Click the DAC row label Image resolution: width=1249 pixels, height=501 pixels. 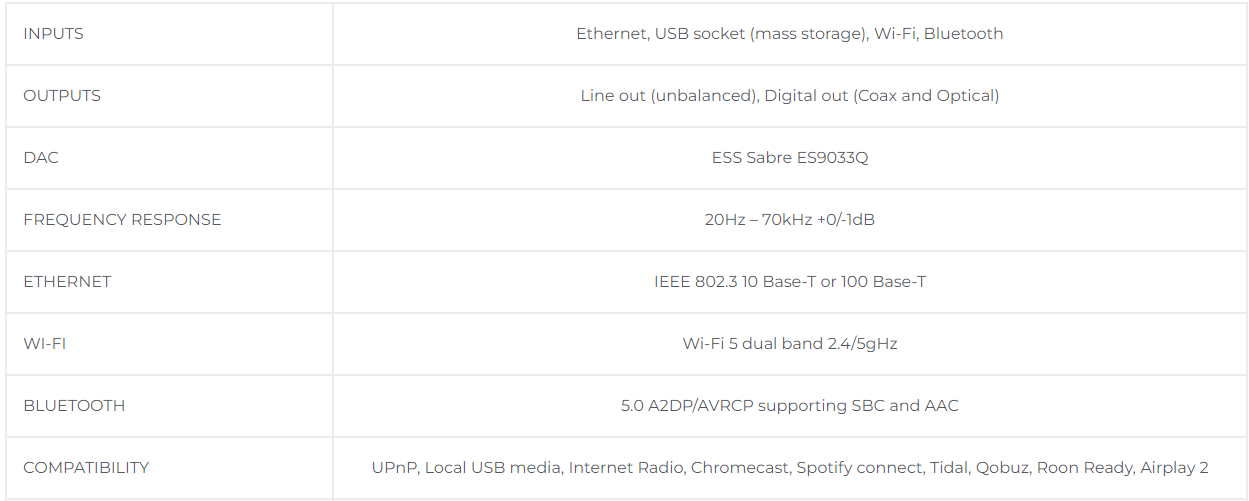click(41, 158)
